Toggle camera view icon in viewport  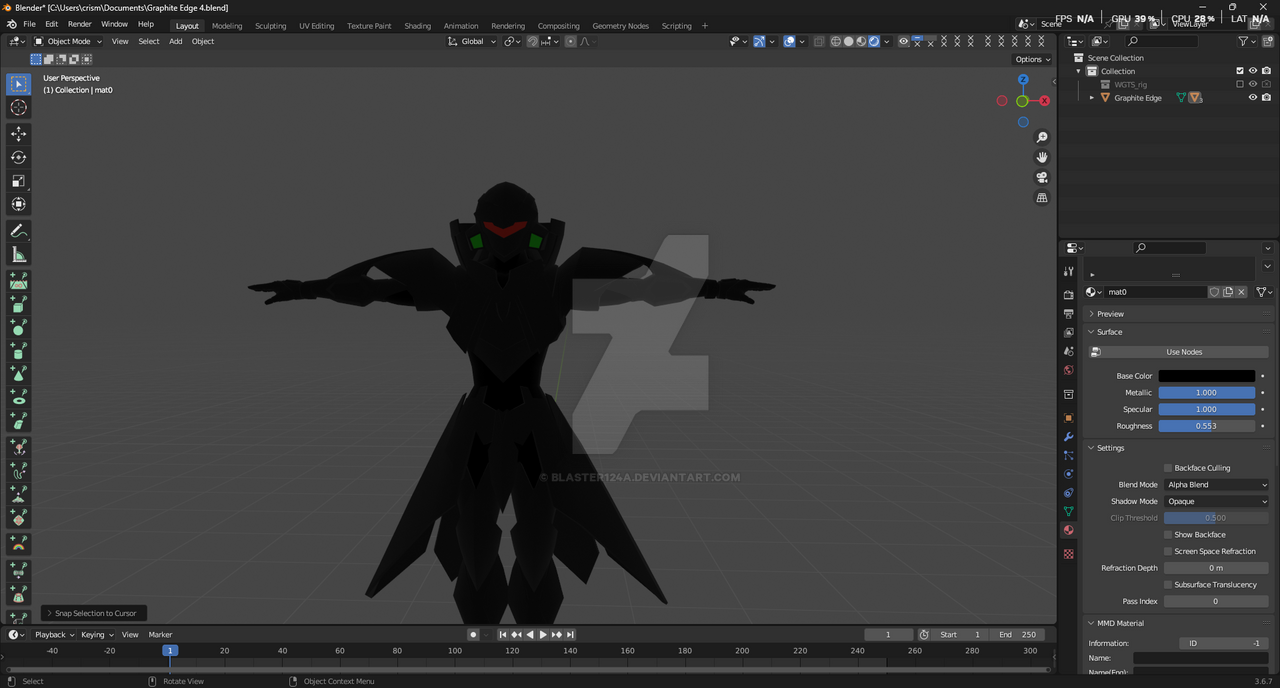click(x=1042, y=177)
